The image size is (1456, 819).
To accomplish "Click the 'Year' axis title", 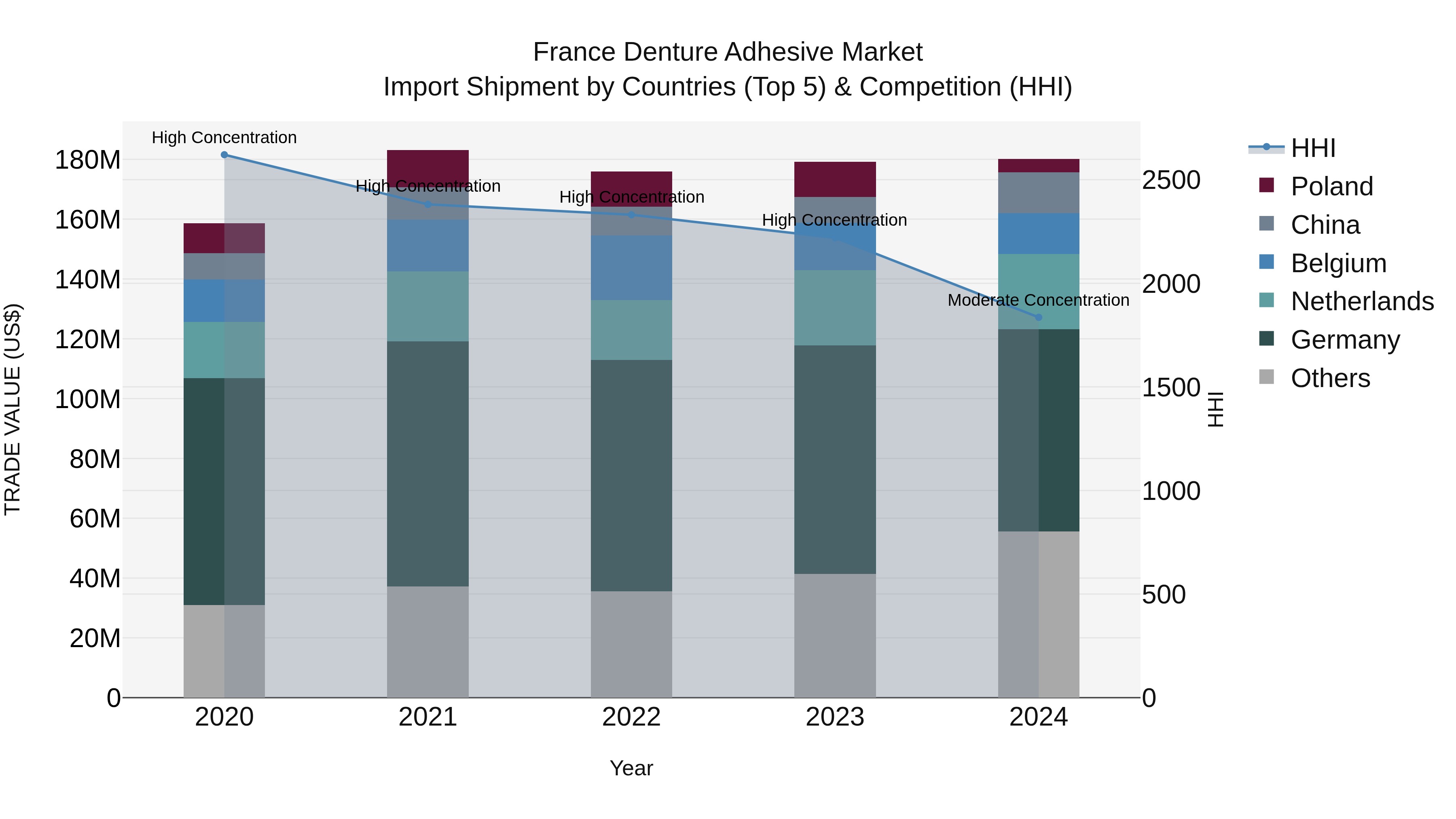I will tap(631, 769).
